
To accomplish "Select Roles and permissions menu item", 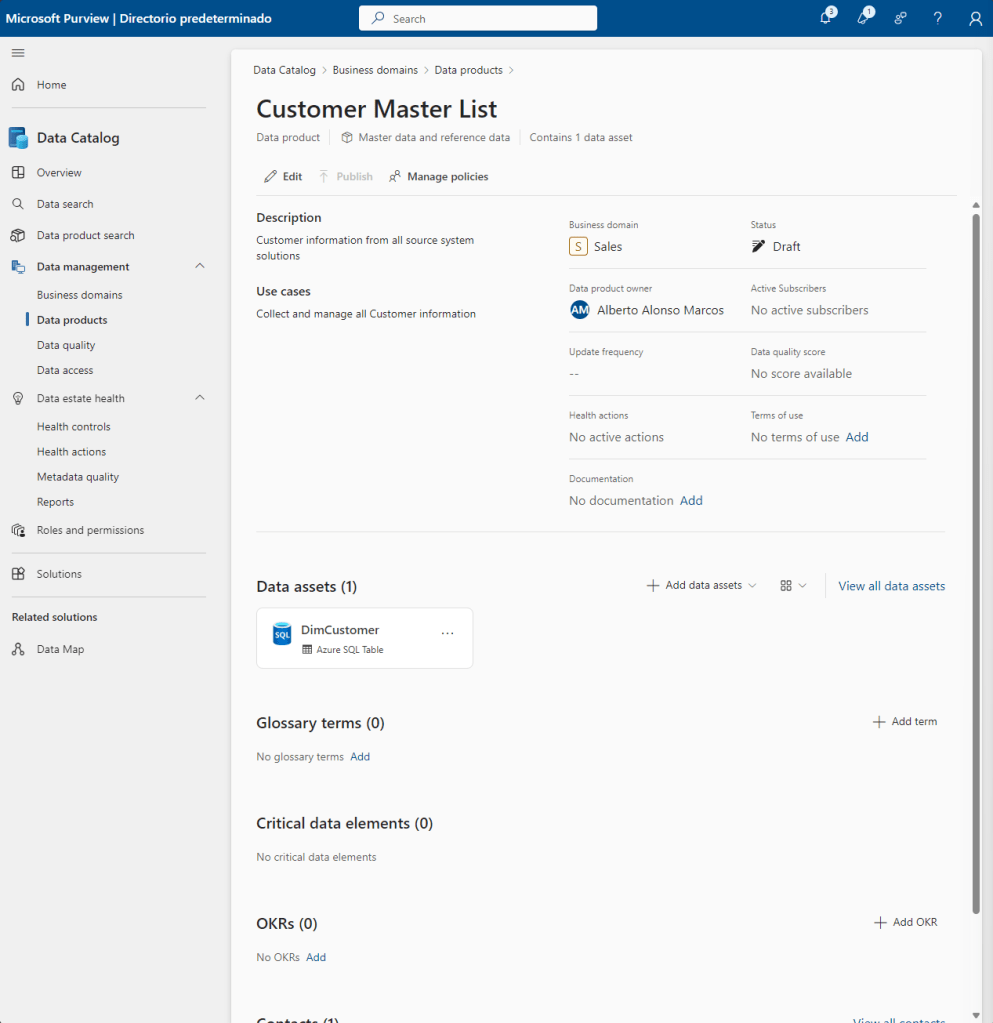I will (x=90, y=530).
